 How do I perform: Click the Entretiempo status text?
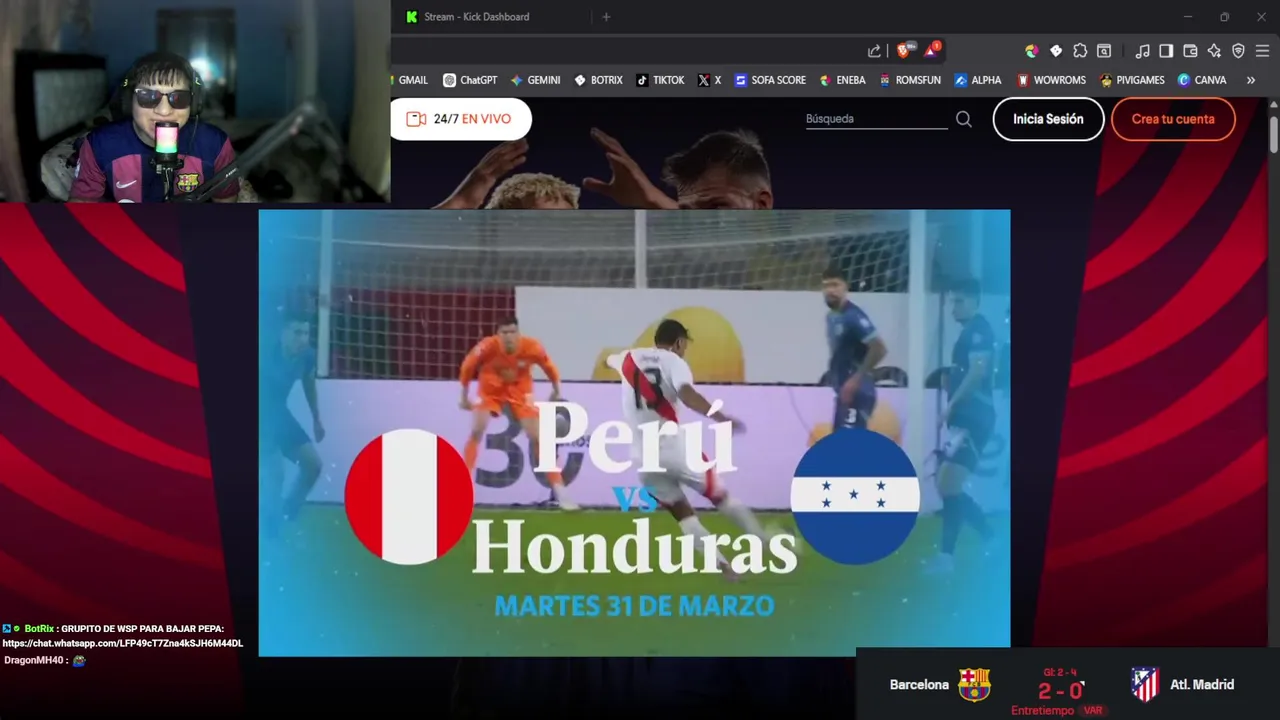(x=1042, y=711)
